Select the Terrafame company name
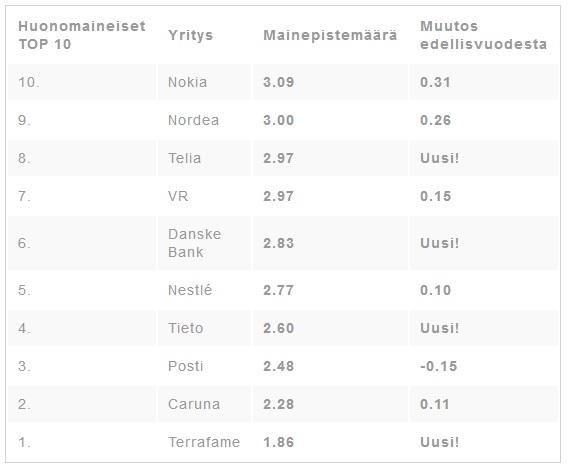Viewport: 571px width, 472px height. click(x=204, y=442)
